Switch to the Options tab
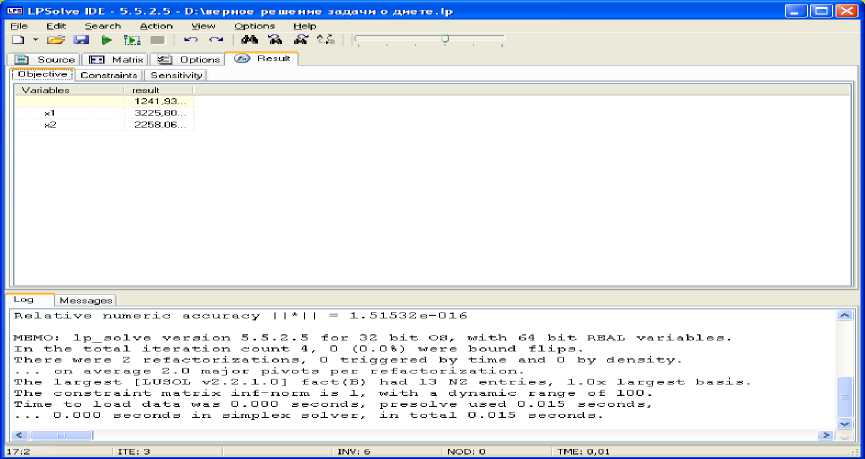Image resolution: width=865 pixels, height=459 pixels. pyautogui.click(x=188, y=60)
